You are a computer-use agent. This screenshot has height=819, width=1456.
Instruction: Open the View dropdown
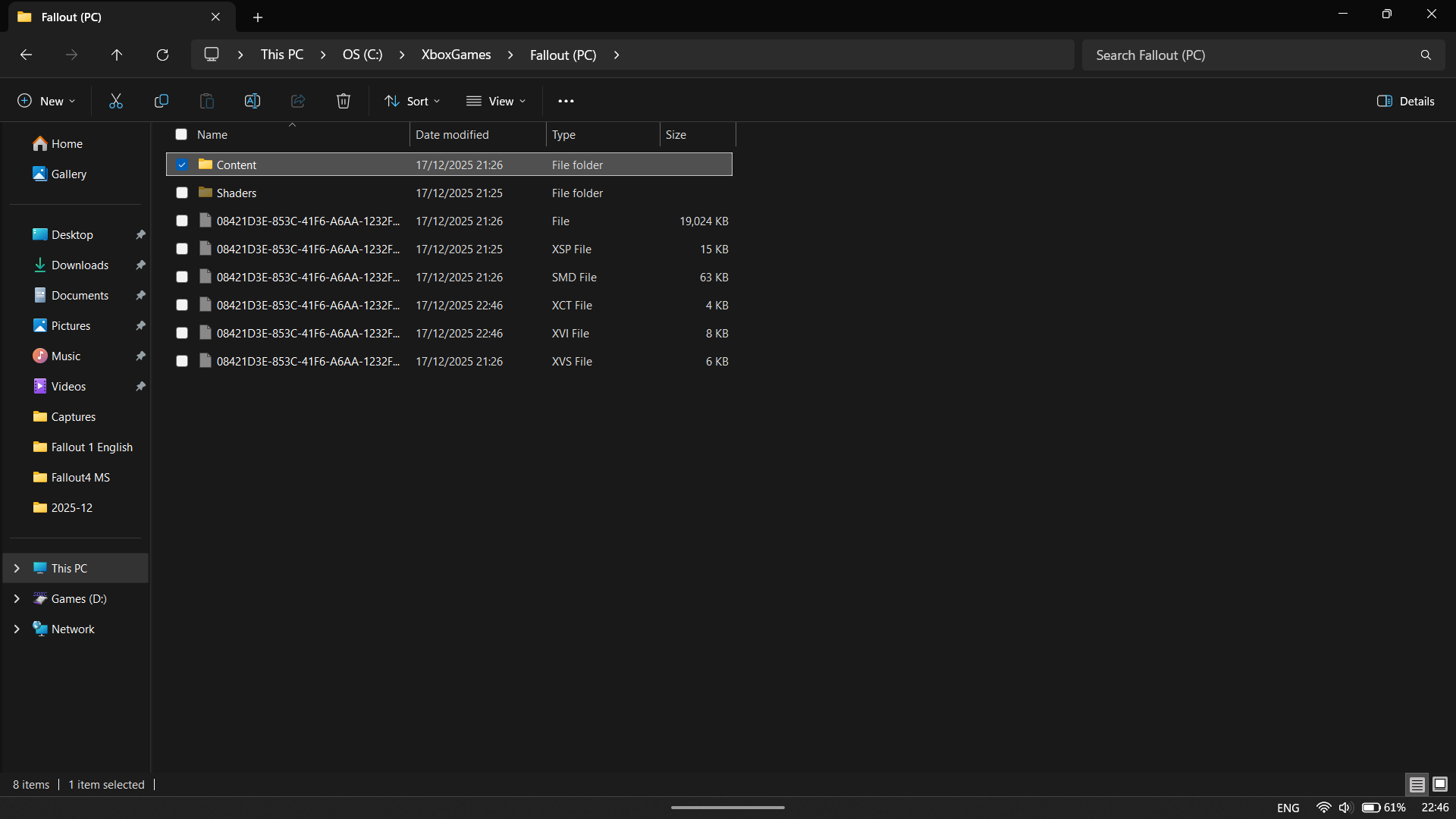[x=496, y=100]
